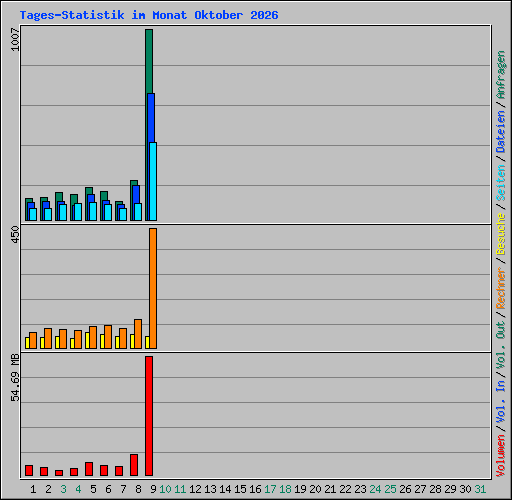The image size is (512, 500).
Task: Click day number "30" on the x-axis
Action: pyautogui.click(x=465, y=489)
